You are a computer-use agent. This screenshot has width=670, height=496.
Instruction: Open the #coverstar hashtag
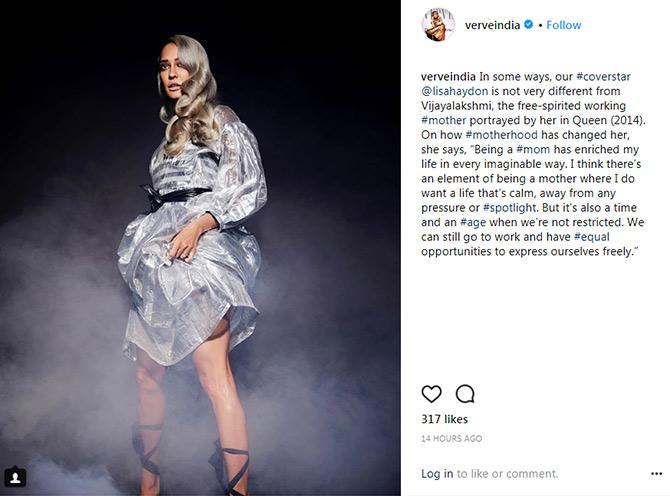(603, 77)
